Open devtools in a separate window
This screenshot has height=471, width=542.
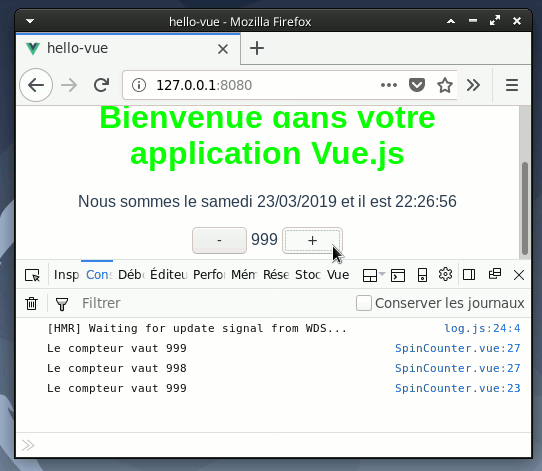coord(495,274)
